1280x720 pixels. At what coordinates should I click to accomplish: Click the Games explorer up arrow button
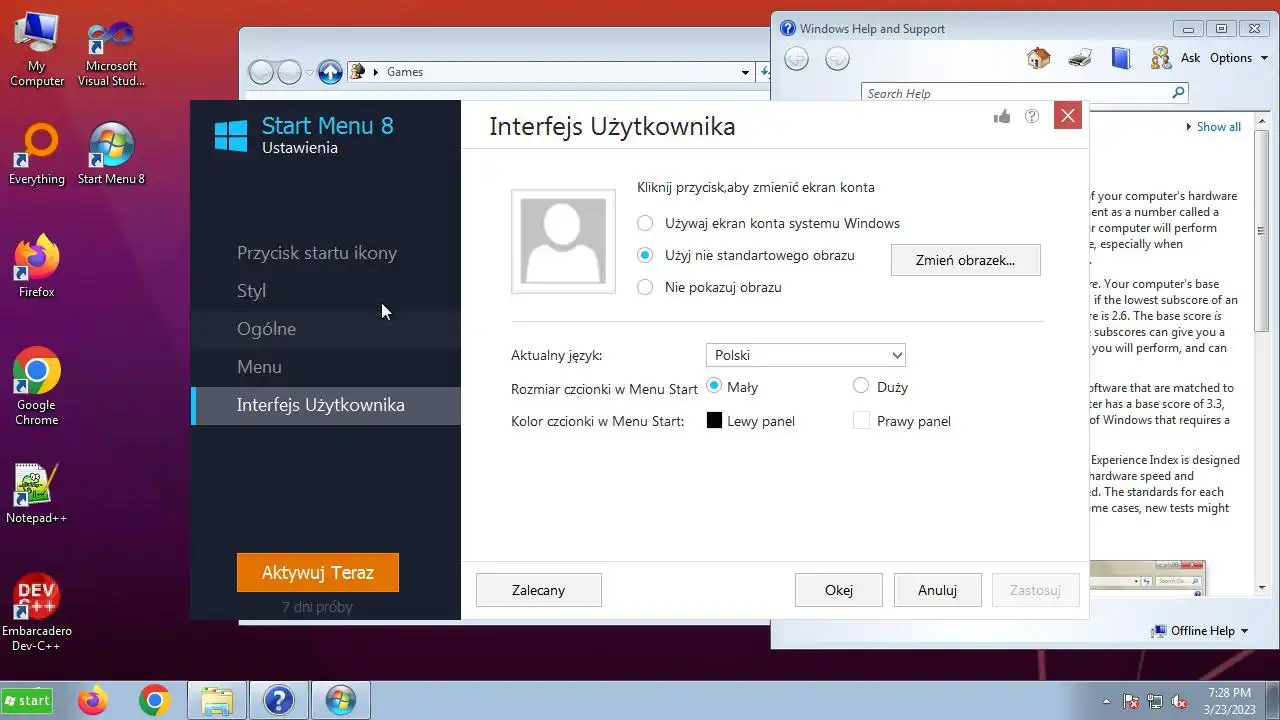tap(330, 72)
